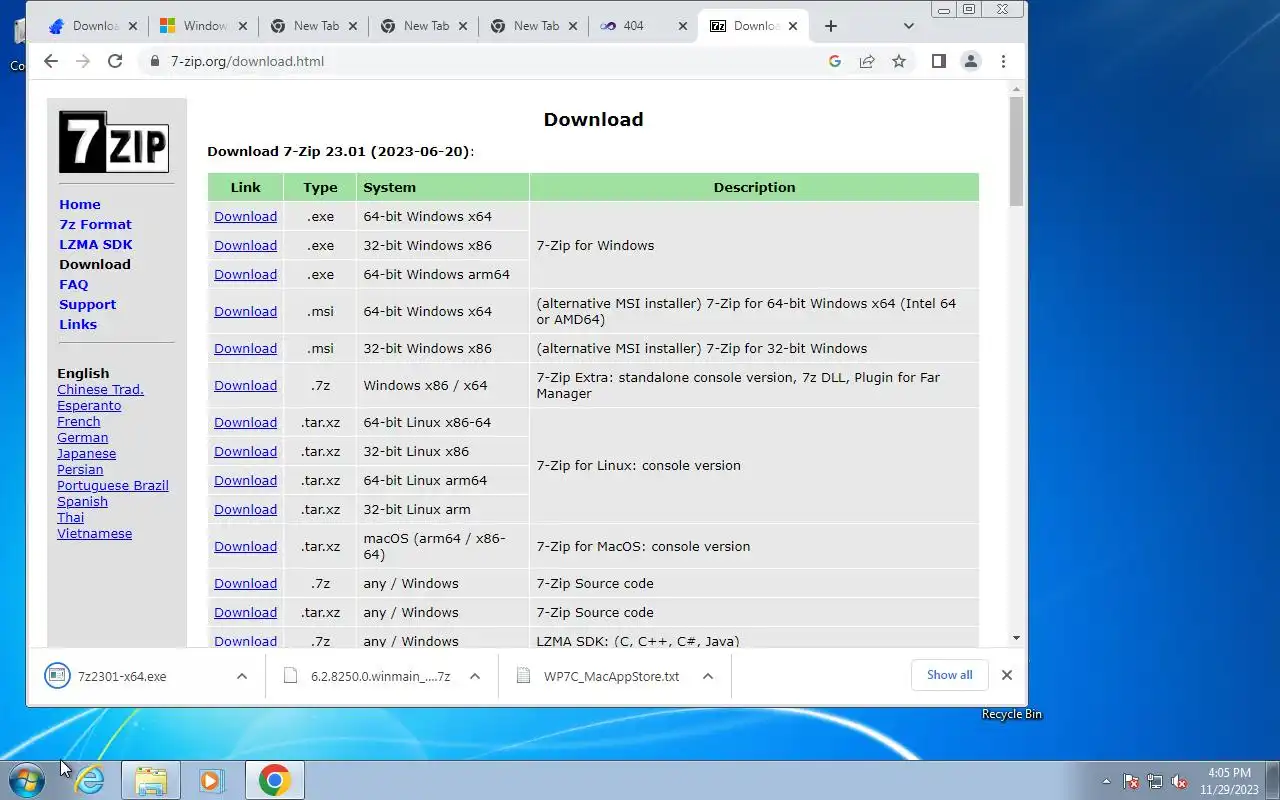Open the Support page
This screenshot has height=800, width=1280.
pyautogui.click(x=88, y=304)
